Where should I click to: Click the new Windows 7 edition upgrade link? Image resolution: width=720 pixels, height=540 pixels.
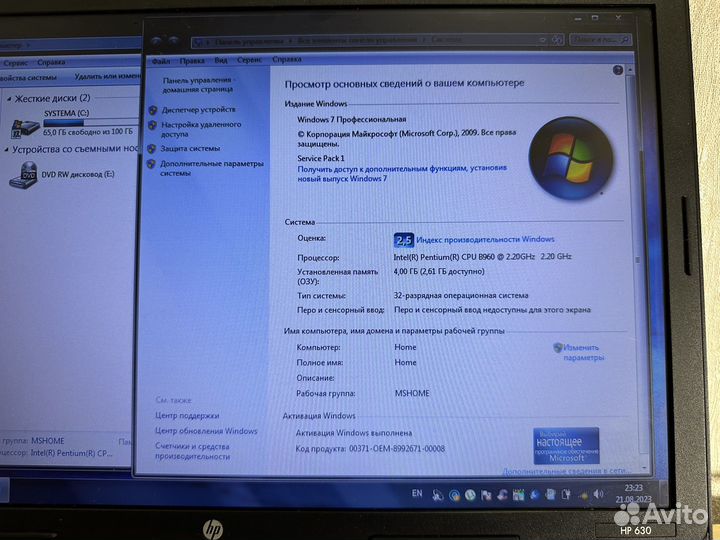point(402,174)
